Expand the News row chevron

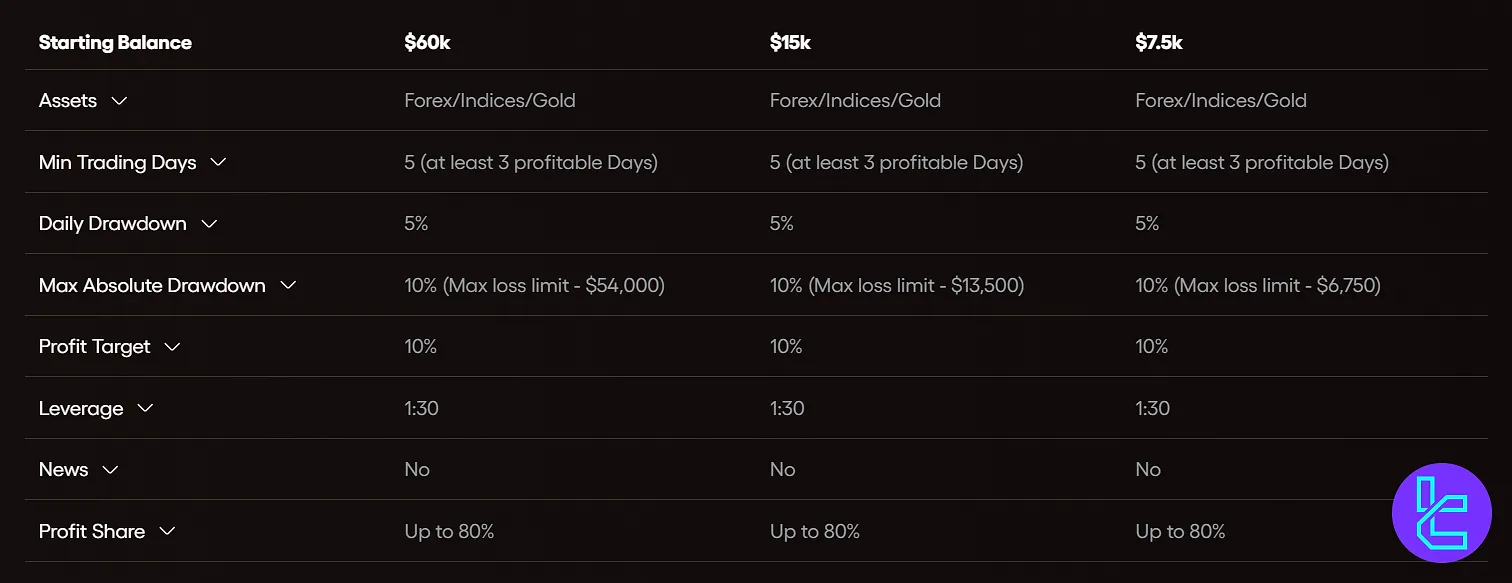[110, 470]
